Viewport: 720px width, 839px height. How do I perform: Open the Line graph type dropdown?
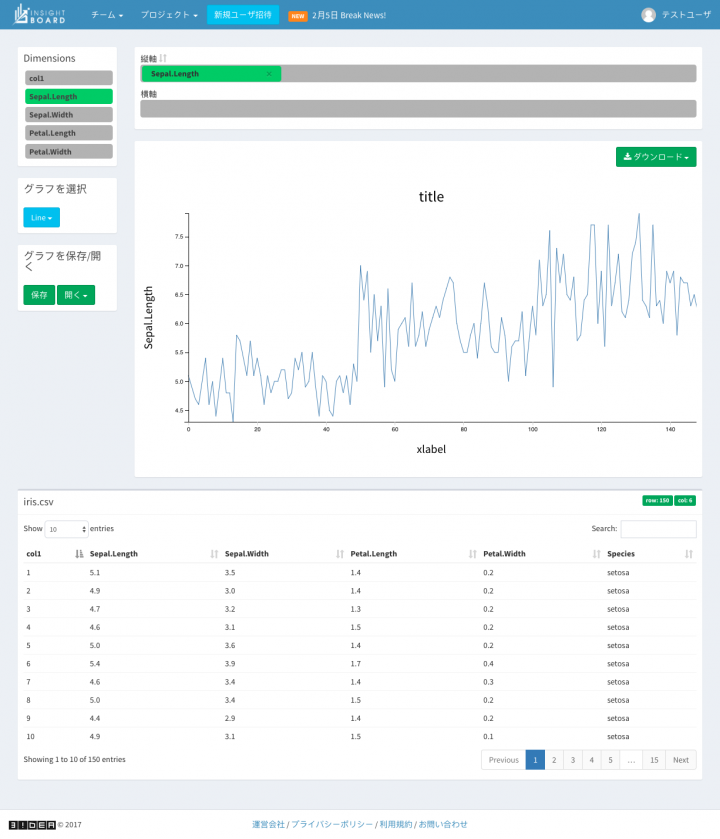41,217
